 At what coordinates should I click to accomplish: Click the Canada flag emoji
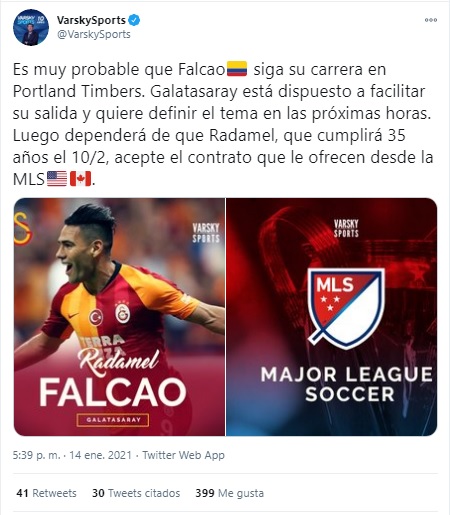click(80, 179)
